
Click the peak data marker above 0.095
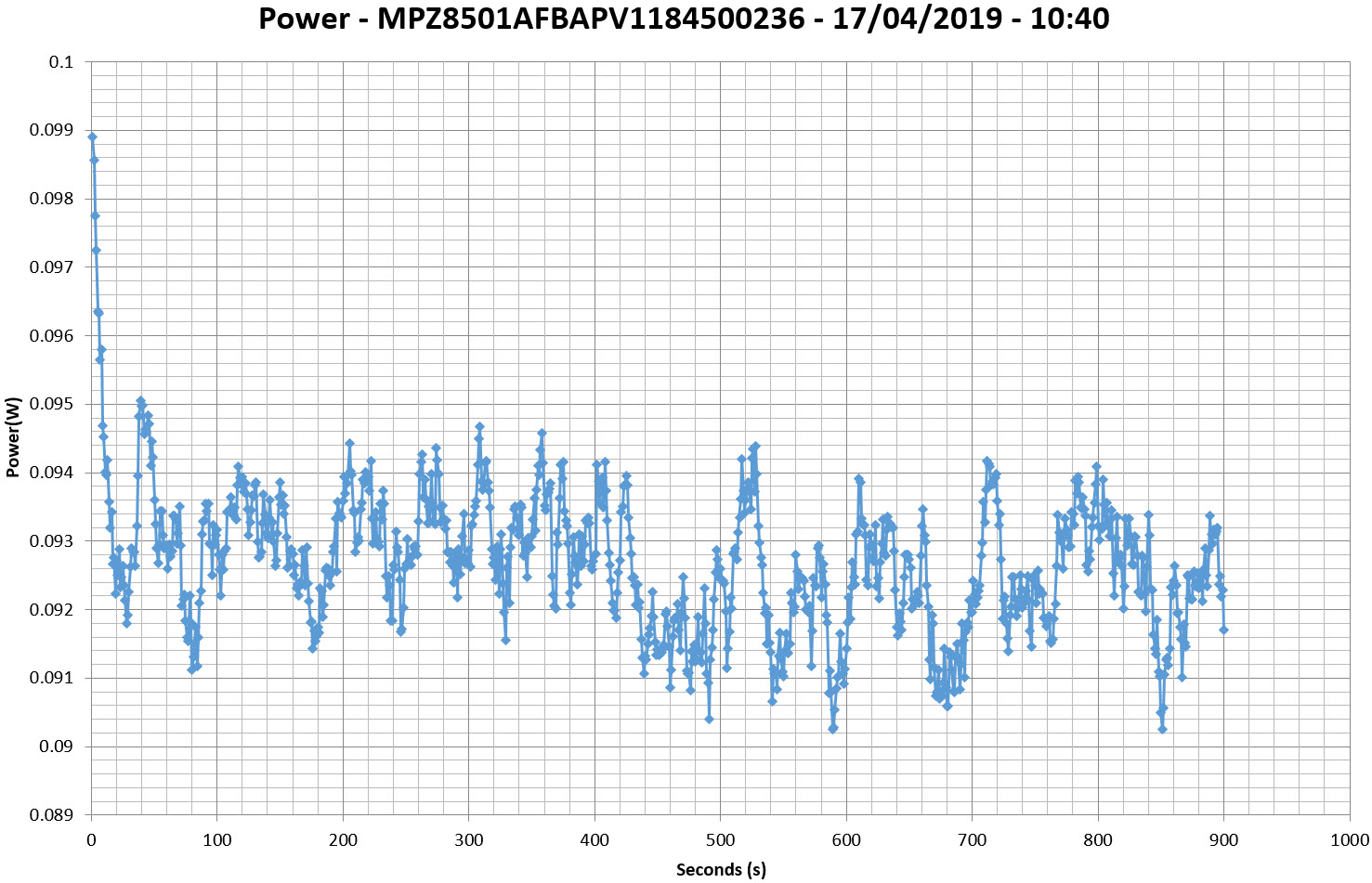click(140, 400)
